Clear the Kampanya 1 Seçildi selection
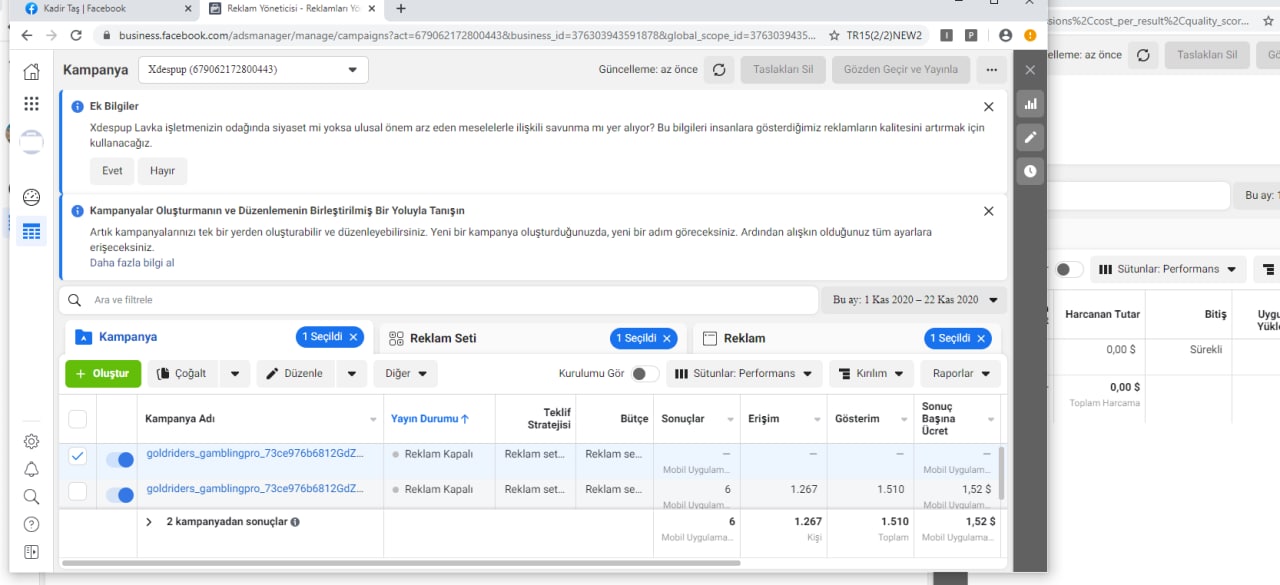1280x585 pixels. (x=353, y=338)
